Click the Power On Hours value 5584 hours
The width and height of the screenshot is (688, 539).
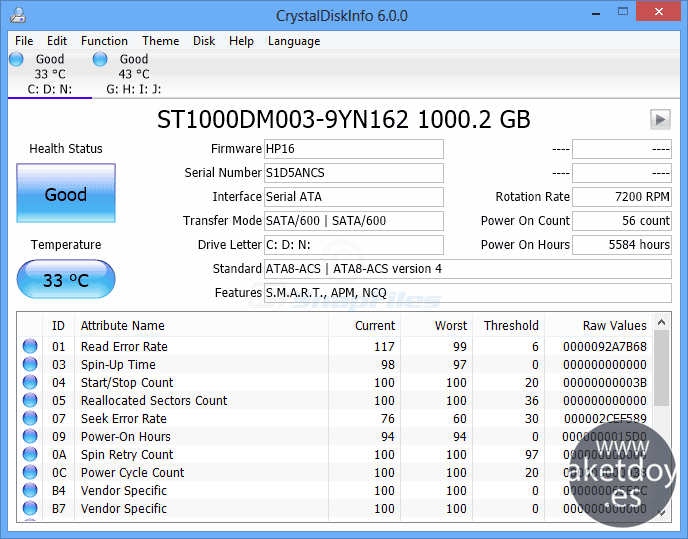(622, 244)
